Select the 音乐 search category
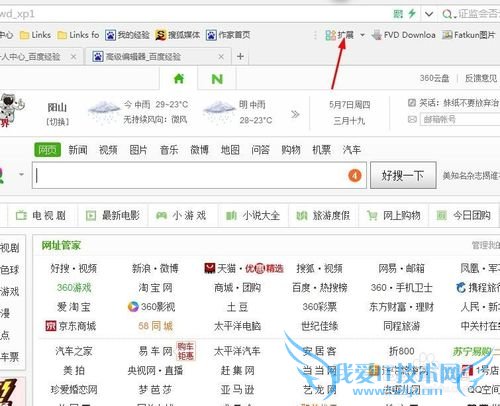This screenshot has height=406, width=500. 169,150
